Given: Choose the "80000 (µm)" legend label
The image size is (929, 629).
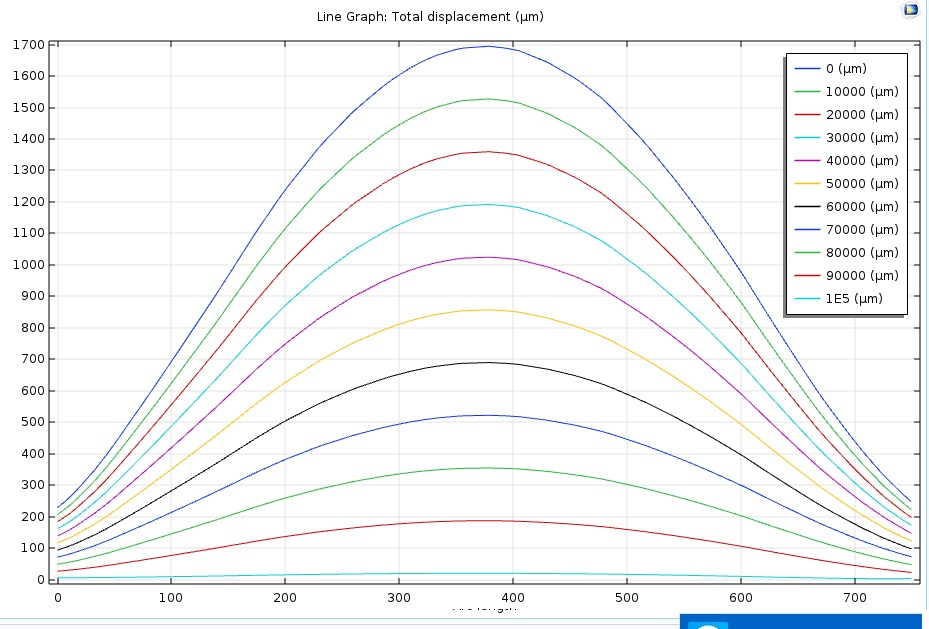Looking at the screenshot, I should [861, 253].
